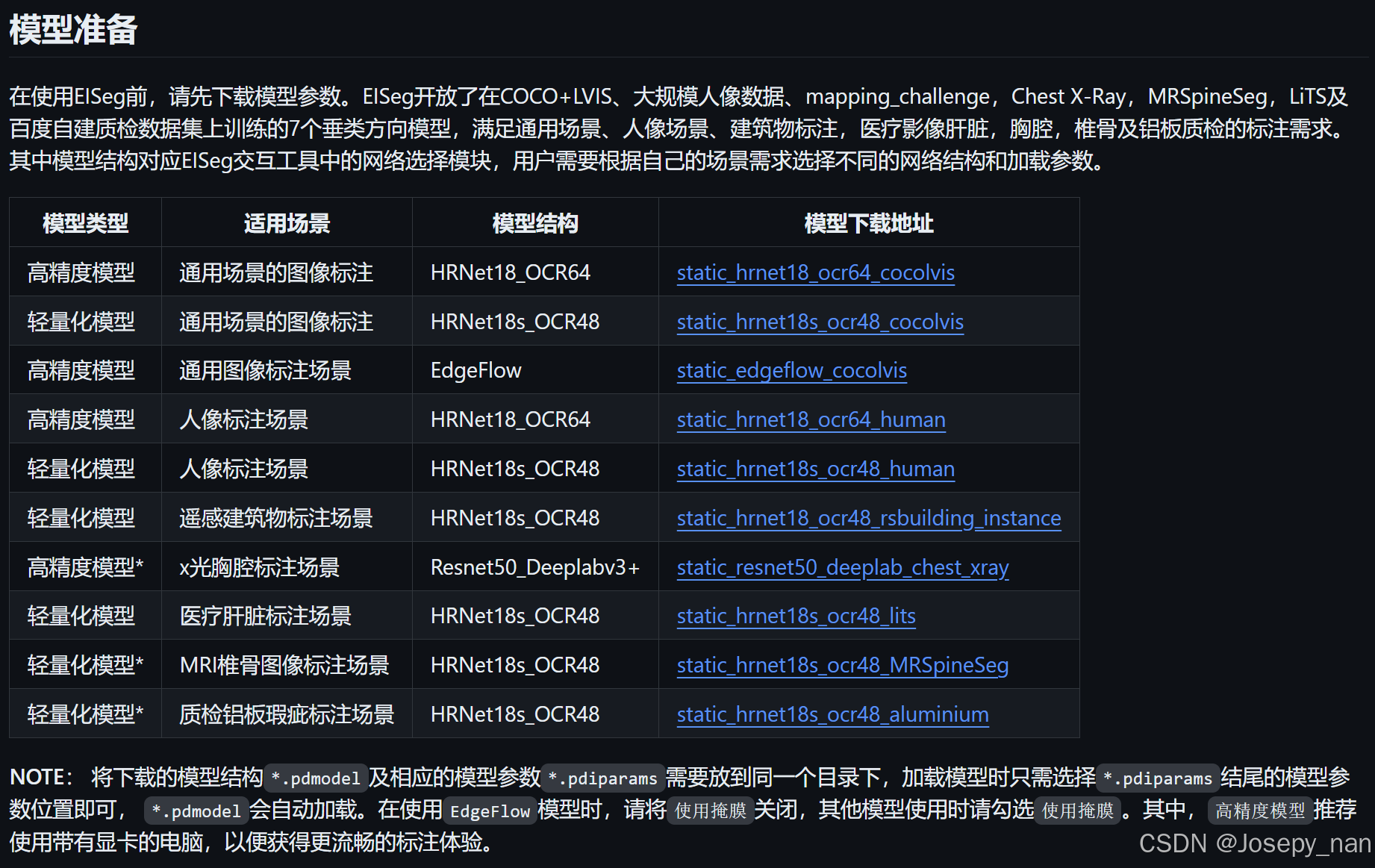Select the Resnet50_Deeplabv3+ table cell
This screenshot has height=868, width=1375.
(x=534, y=567)
